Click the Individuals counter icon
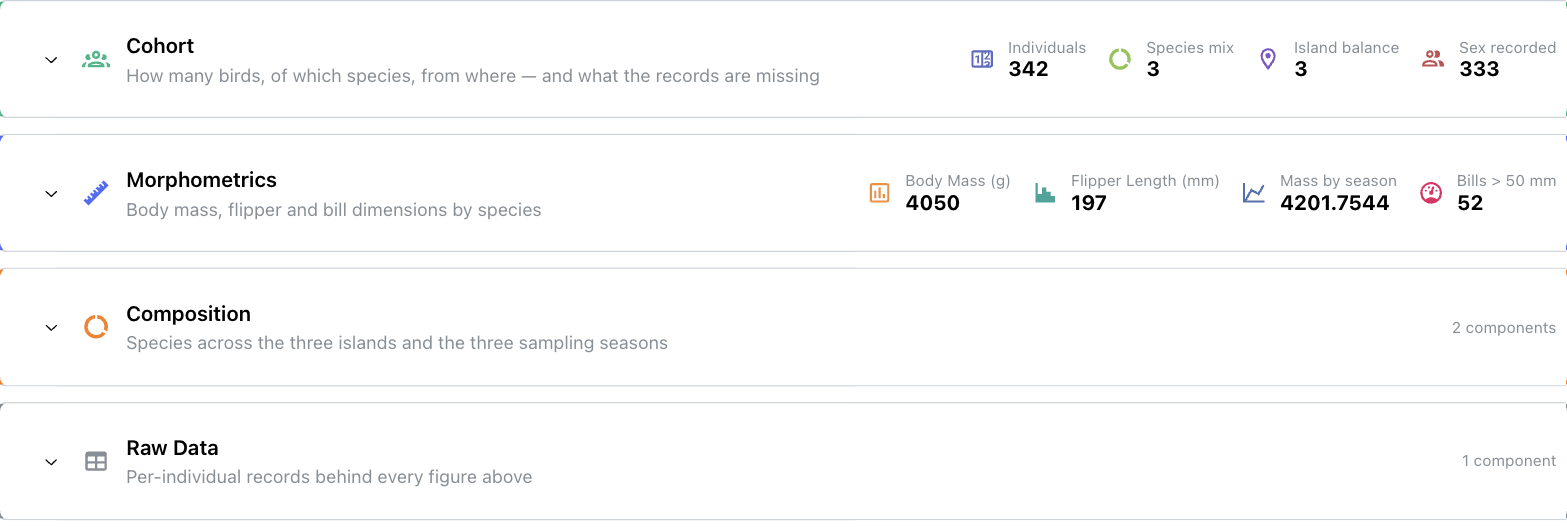Image resolution: width=1567 pixels, height=528 pixels. click(x=982, y=59)
